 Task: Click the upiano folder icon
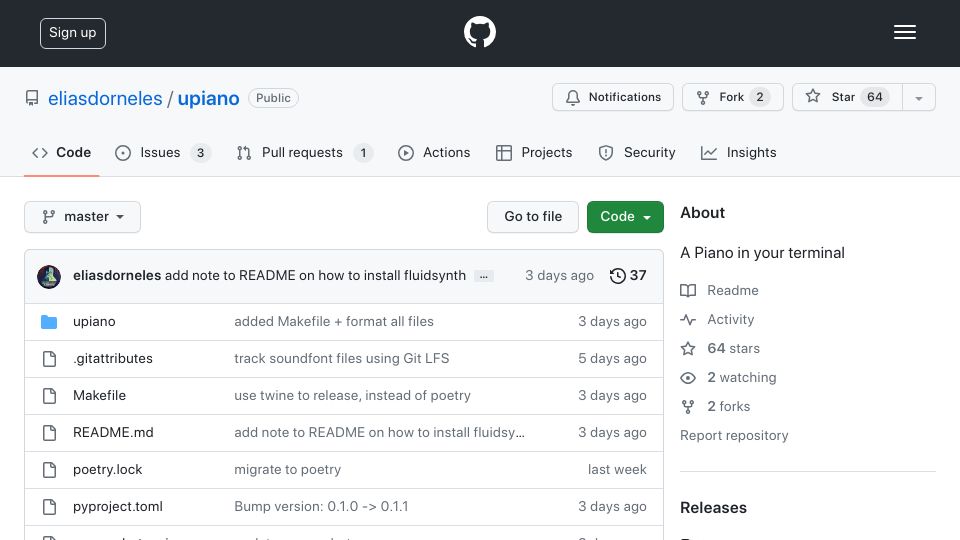[49, 322]
